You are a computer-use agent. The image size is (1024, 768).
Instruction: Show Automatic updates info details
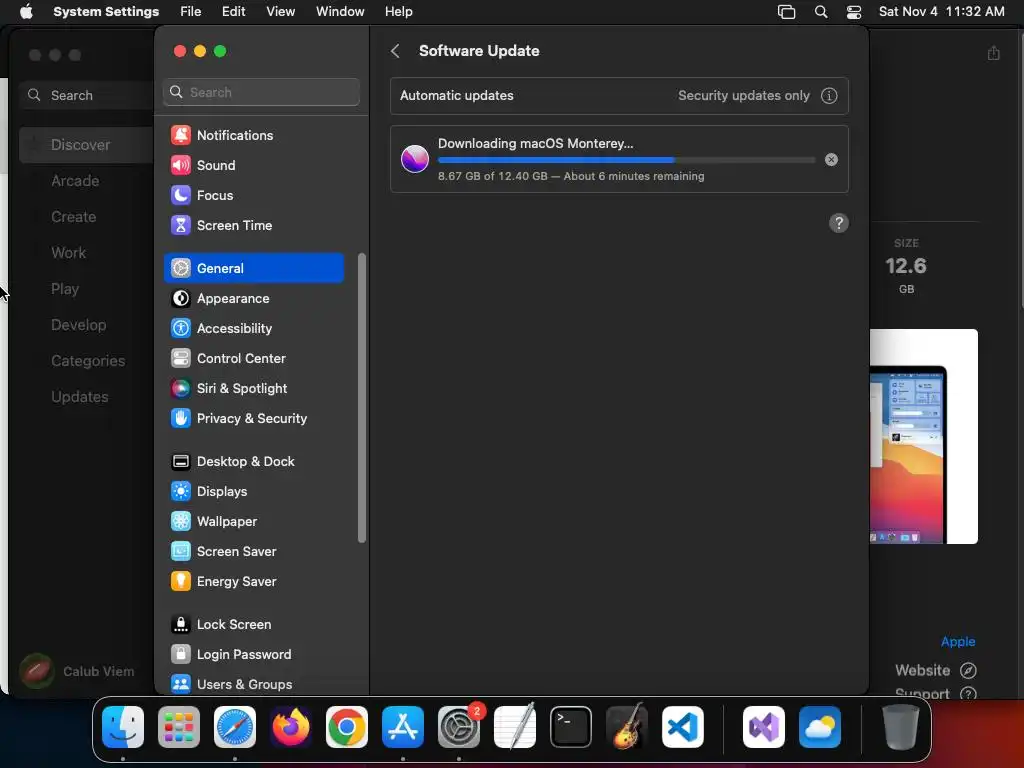[x=829, y=96]
